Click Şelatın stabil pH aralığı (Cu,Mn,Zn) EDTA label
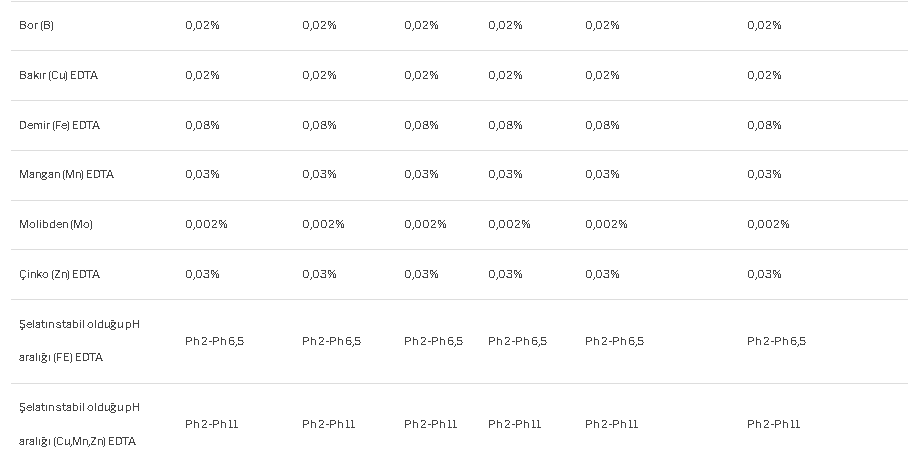The width and height of the screenshot is (911, 464). pyautogui.click(x=79, y=424)
